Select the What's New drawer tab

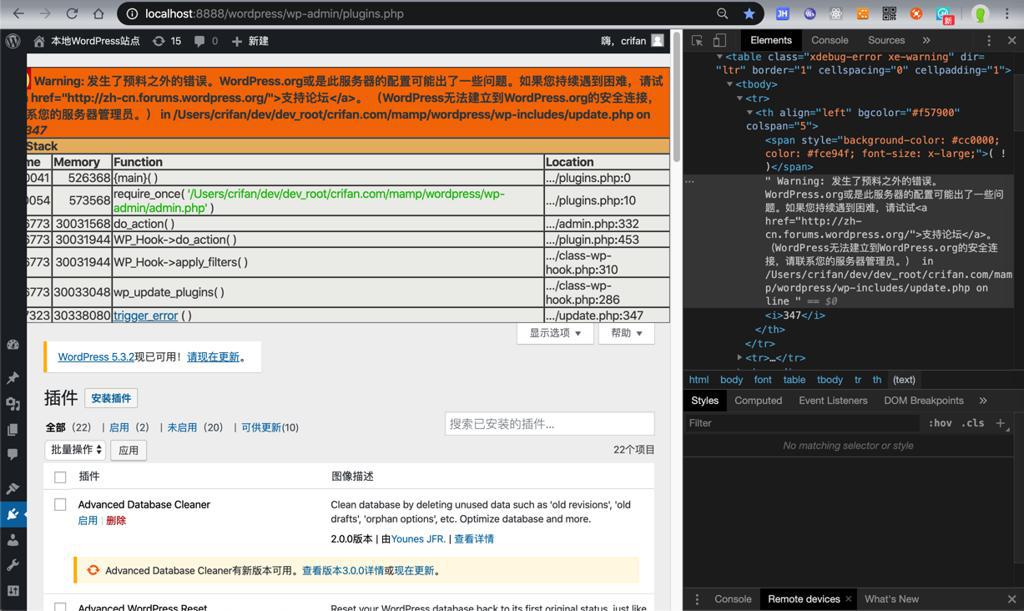[x=891, y=599]
